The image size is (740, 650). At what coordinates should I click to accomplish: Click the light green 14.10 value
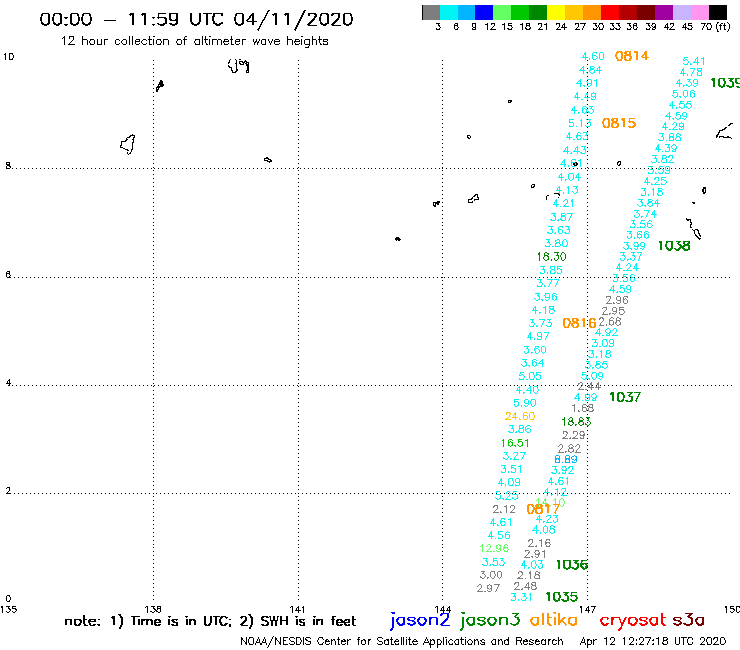click(x=550, y=502)
